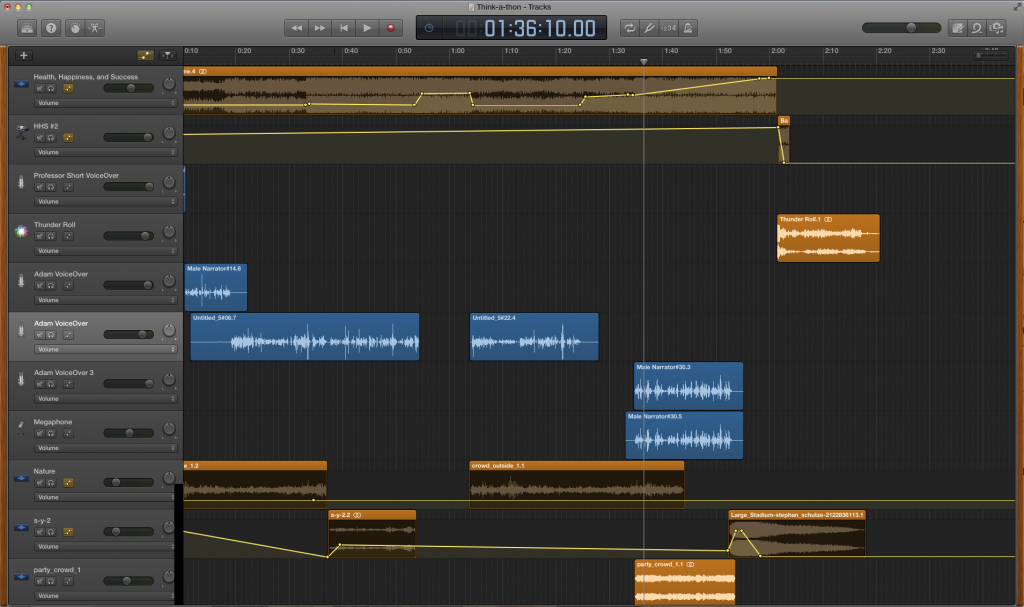Toggle the Metronome button
Viewport: 1024px width, 607px height.
click(x=688, y=28)
